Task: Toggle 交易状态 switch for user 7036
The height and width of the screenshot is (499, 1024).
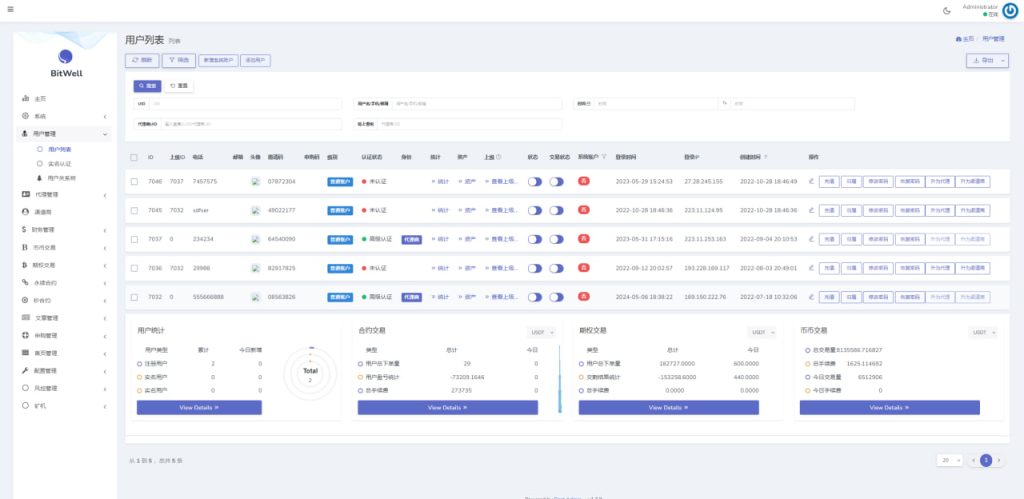Action: 556,268
